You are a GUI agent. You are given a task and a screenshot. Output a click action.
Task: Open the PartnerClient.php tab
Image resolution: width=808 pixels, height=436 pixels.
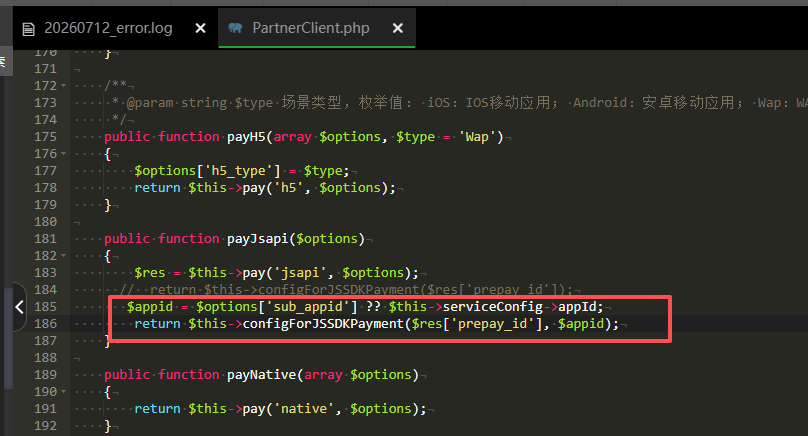click(x=311, y=28)
